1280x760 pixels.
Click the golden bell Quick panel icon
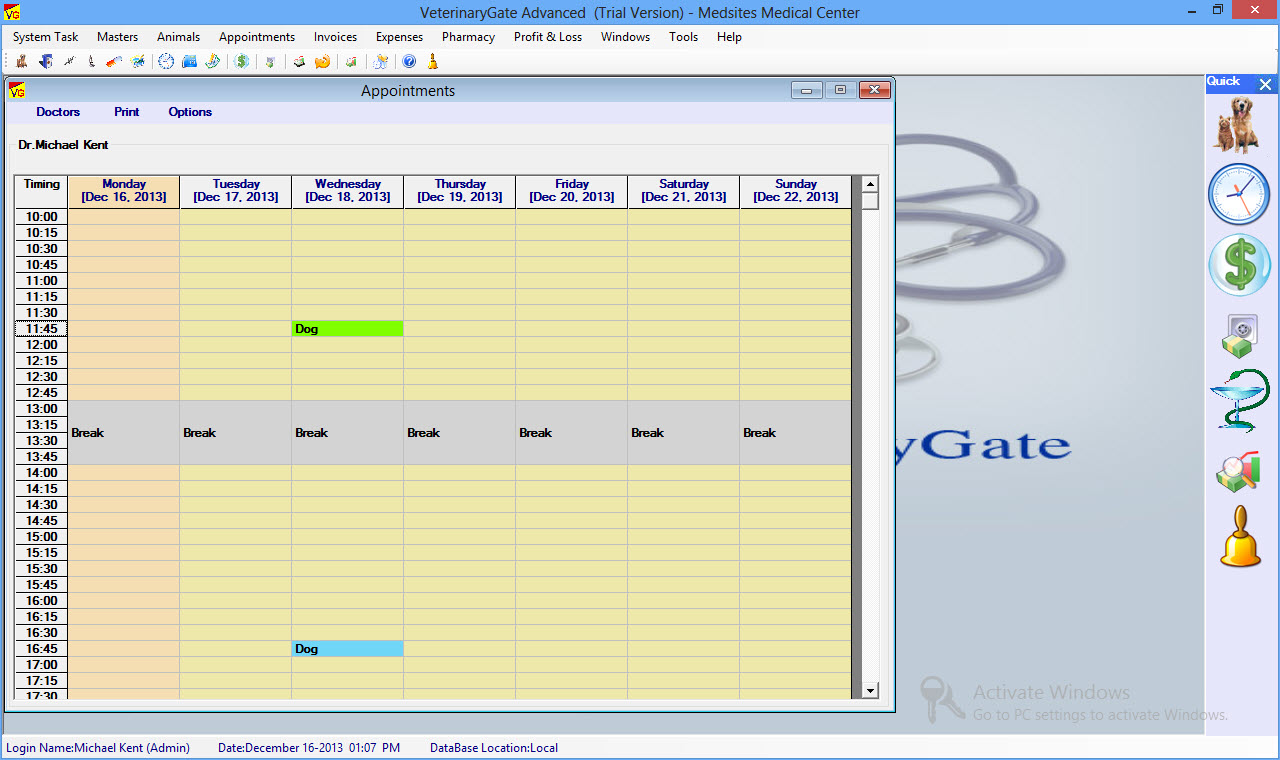click(1240, 537)
